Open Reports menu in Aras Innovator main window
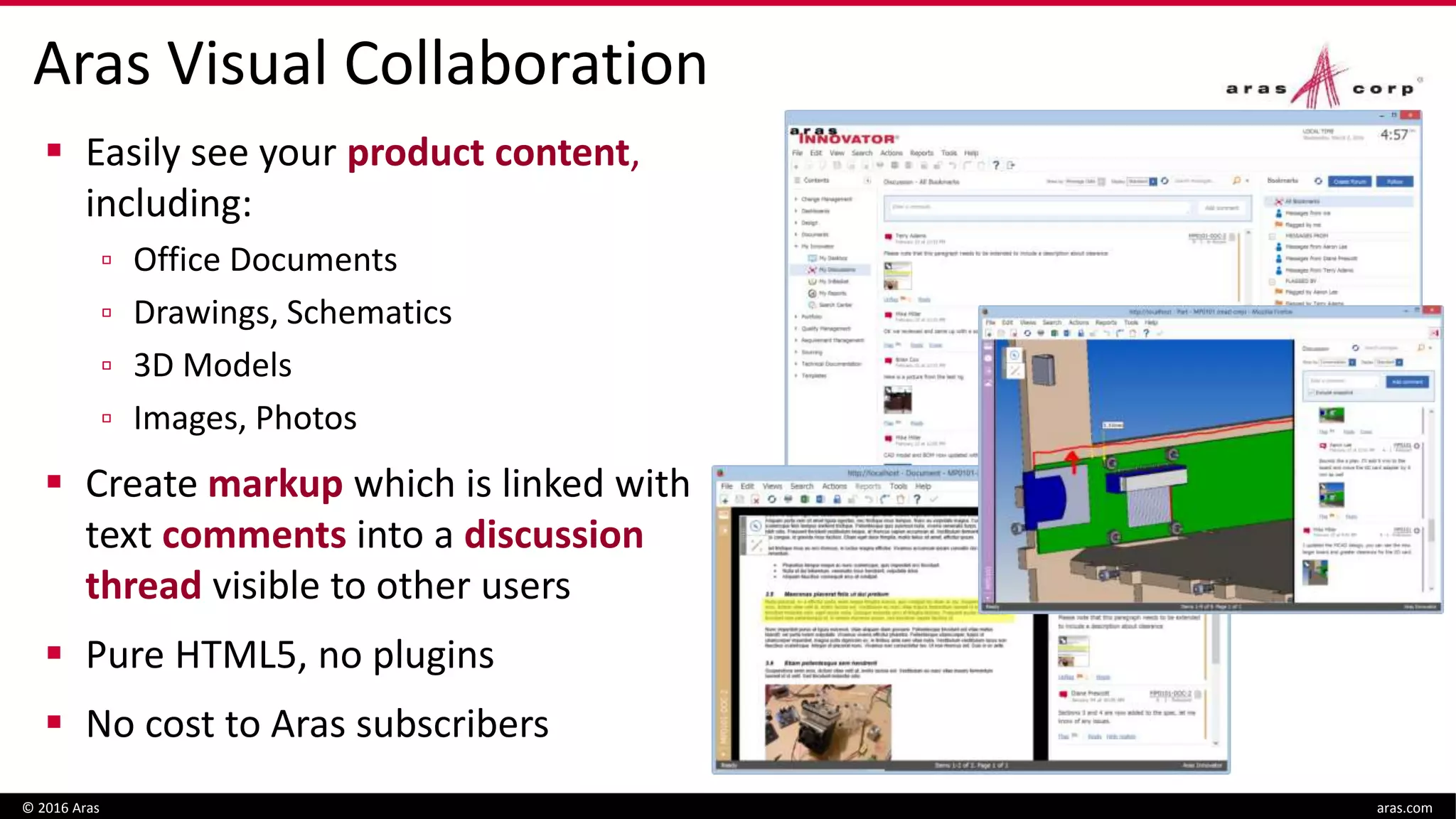This screenshot has width=1456, height=819. click(x=921, y=153)
